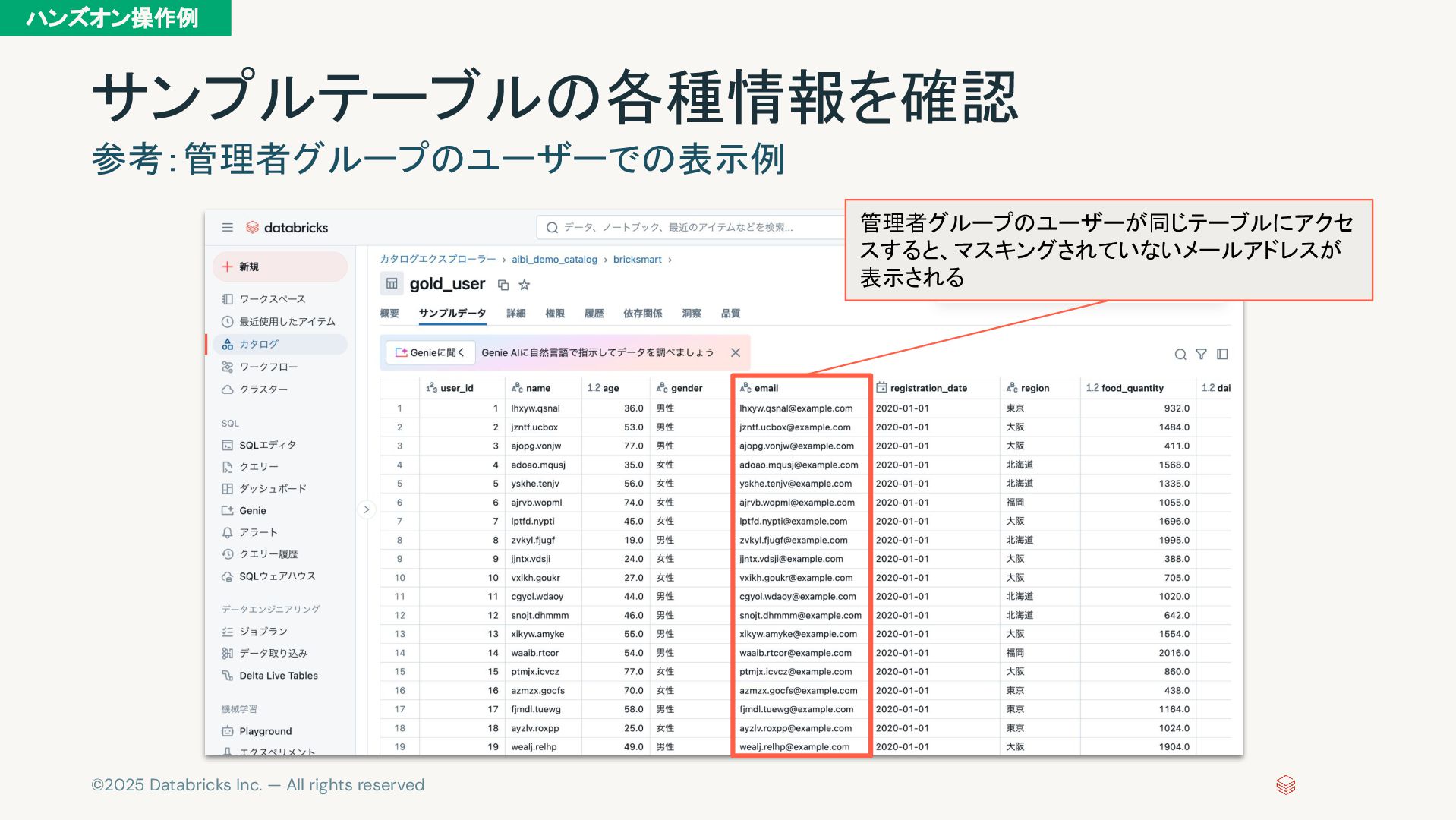1456x820 pixels.
Task: Copy the gold_user table name
Action: [x=503, y=285]
